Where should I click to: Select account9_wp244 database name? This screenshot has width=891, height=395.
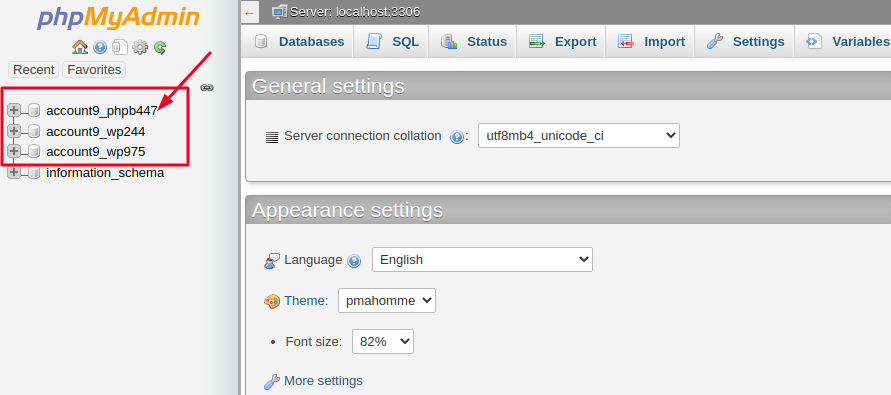95,132
